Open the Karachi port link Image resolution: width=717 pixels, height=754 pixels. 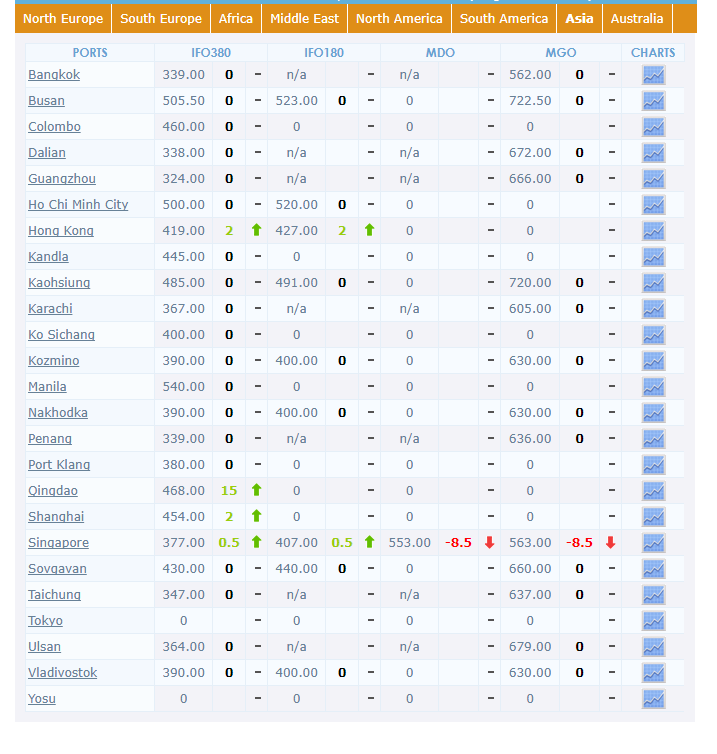point(50,309)
